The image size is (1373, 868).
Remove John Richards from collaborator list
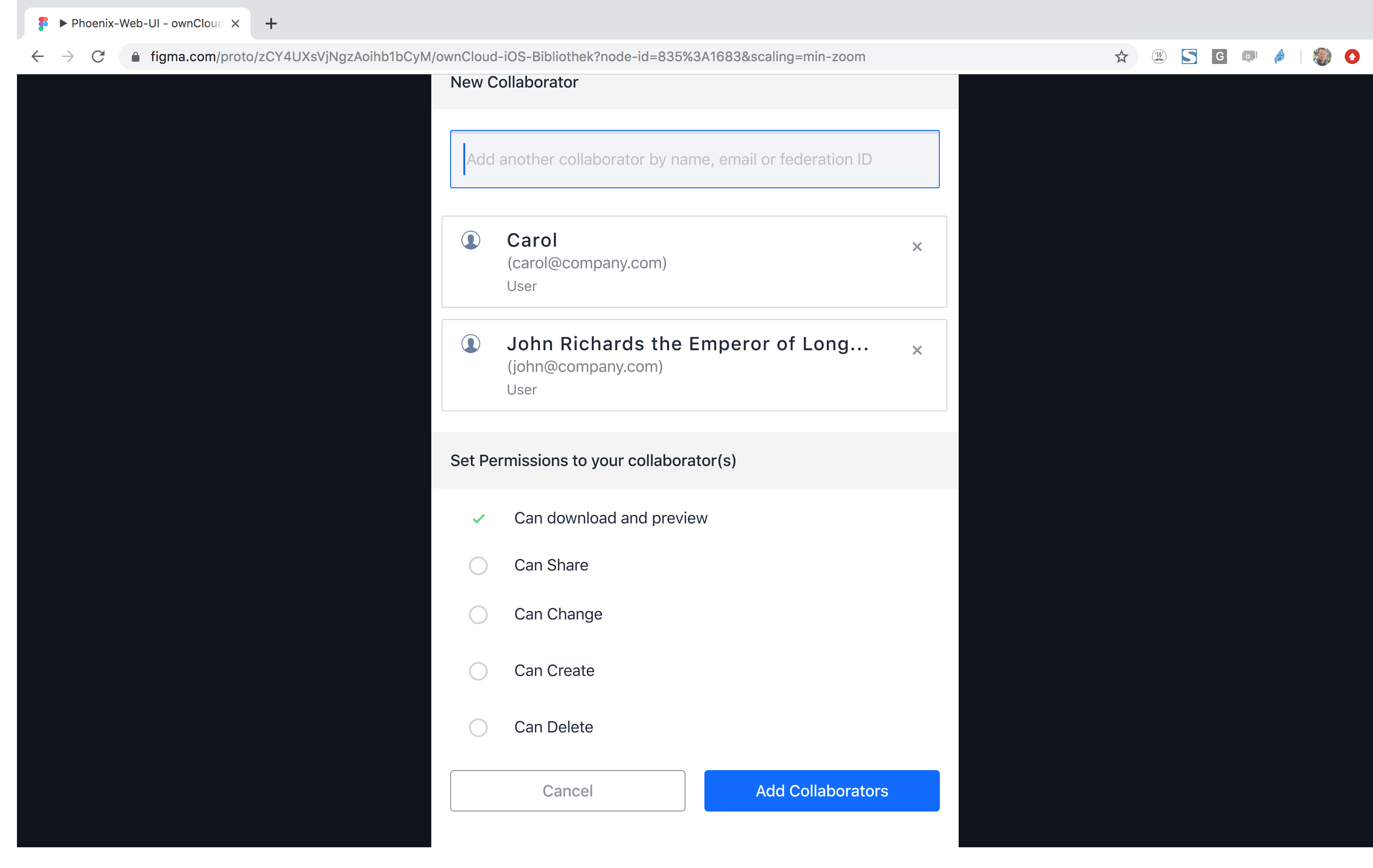(916, 351)
